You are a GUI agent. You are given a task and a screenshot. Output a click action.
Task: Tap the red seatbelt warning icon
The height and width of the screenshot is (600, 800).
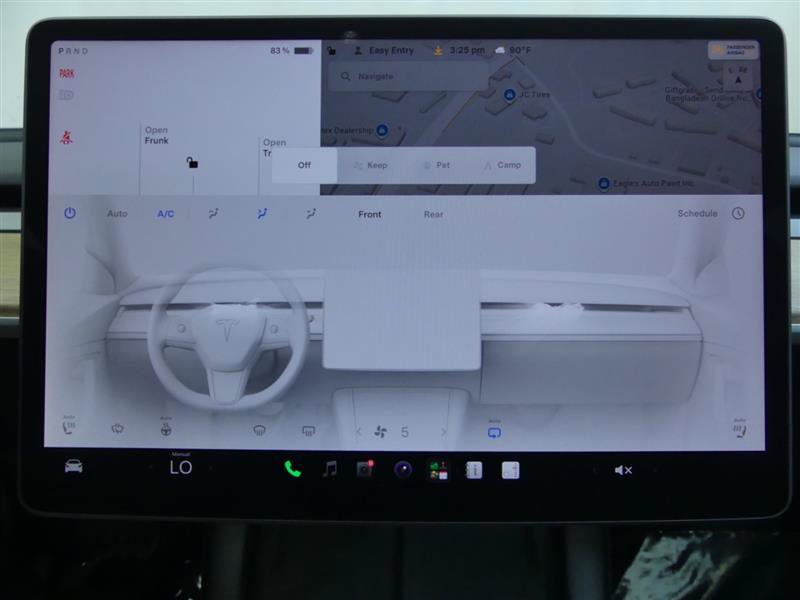66,137
